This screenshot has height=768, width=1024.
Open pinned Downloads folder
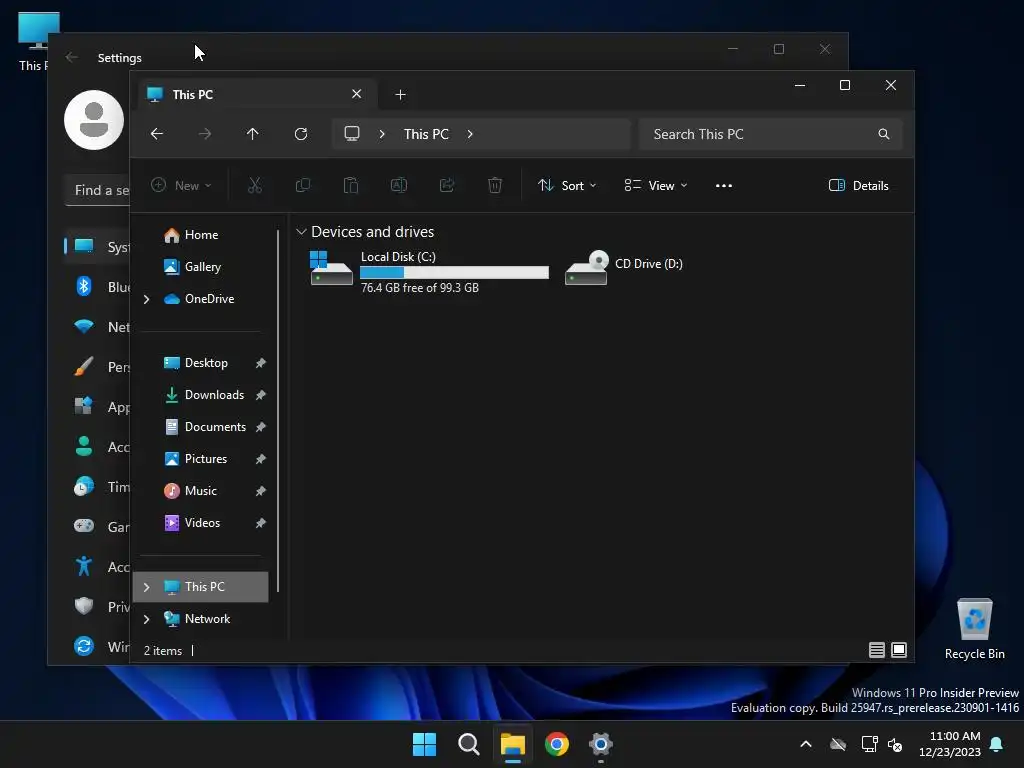204,395
